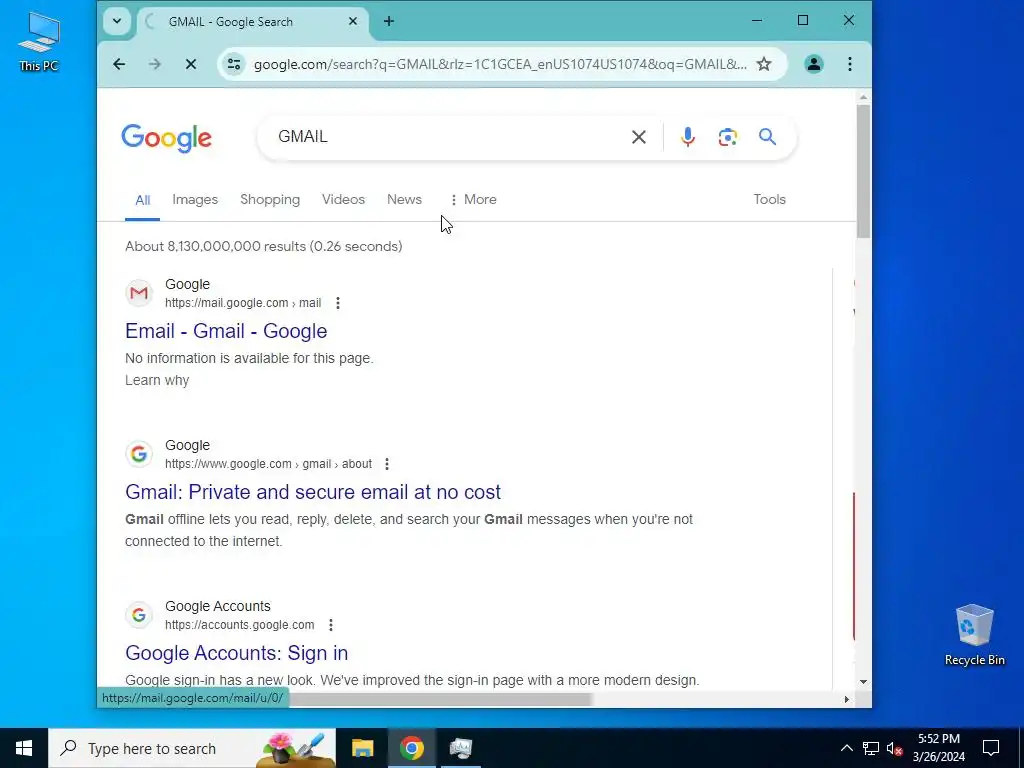Open the Chrome profile icon
The width and height of the screenshot is (1024, 768).
tap(814, 64)
